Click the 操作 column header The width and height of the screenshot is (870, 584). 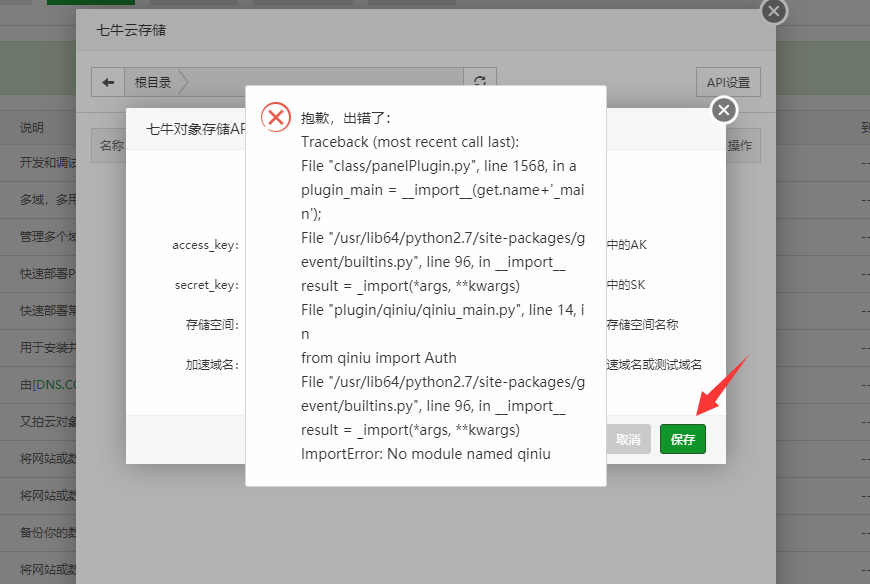[740, 146]
